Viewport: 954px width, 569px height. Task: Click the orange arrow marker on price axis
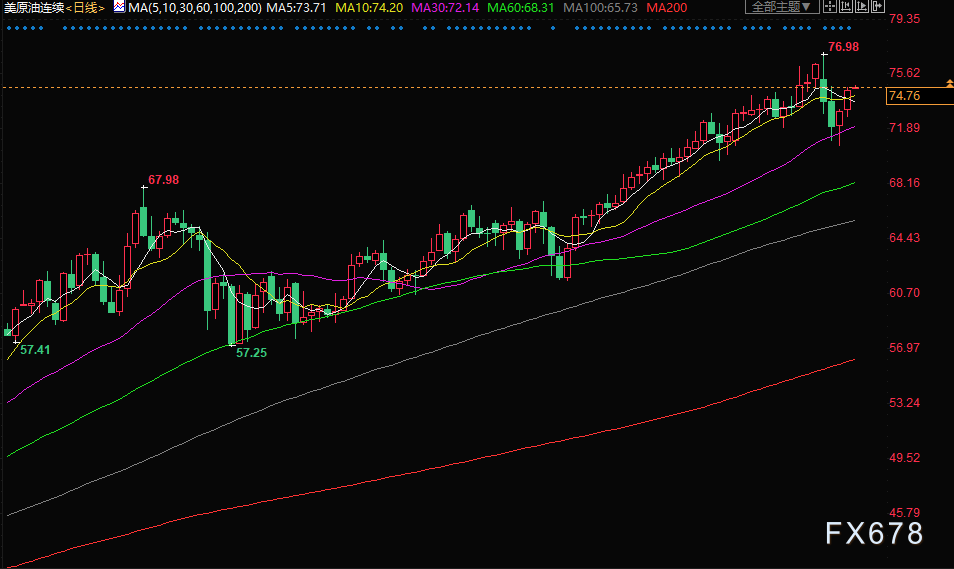(x=950, y=83)
